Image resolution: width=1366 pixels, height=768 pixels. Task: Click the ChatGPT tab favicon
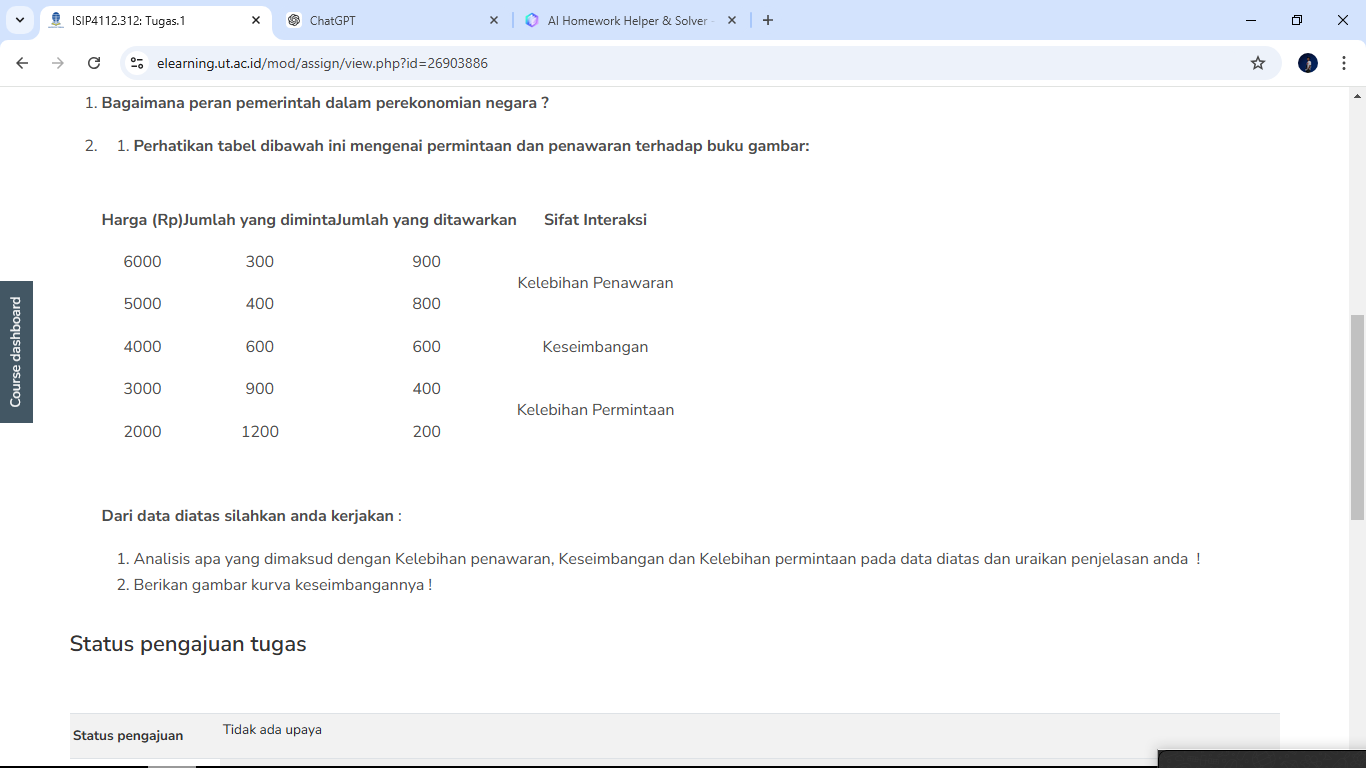[294, 20]
